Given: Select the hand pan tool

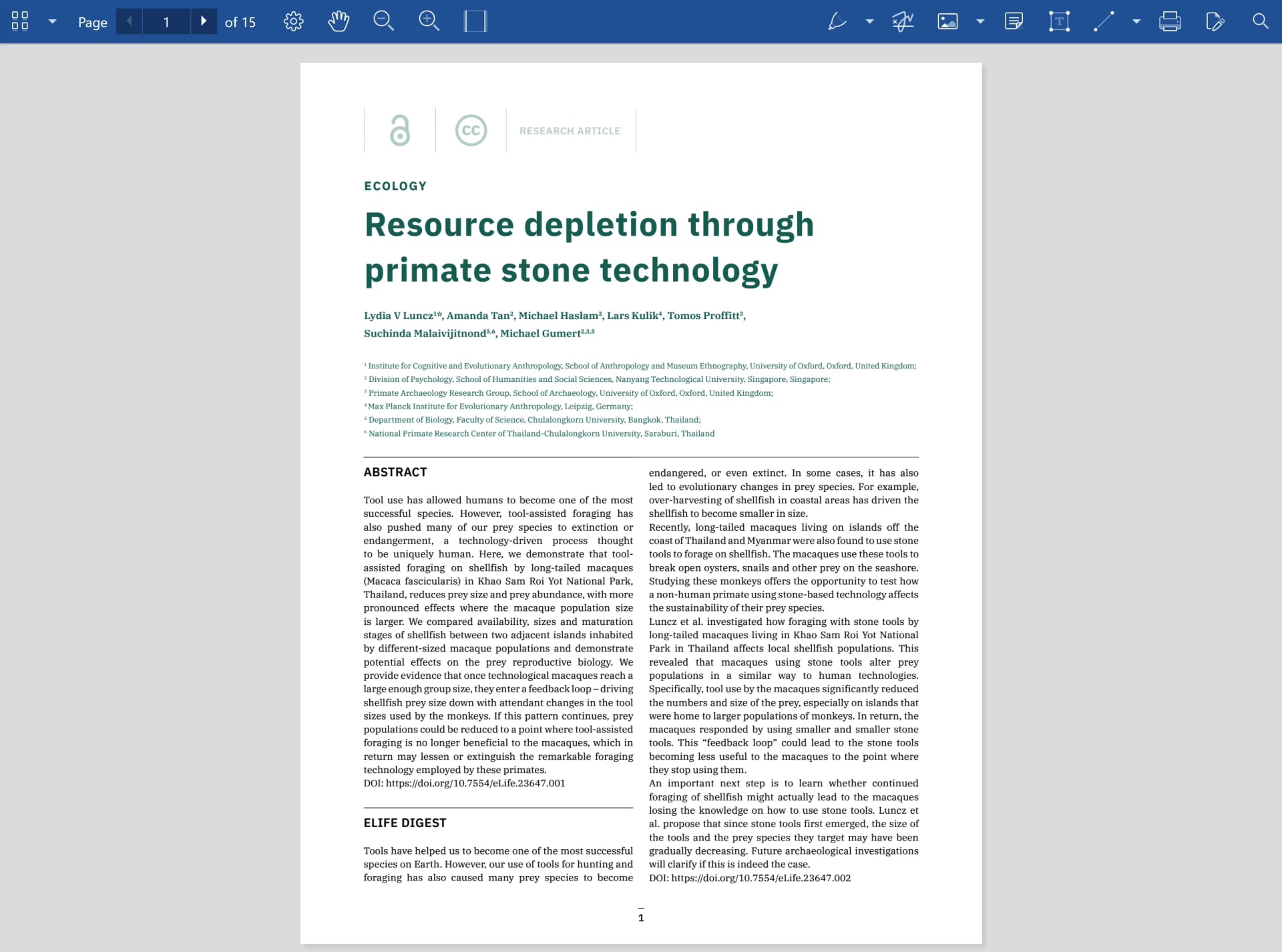Looking at the screenshot, I should [339, 21].
